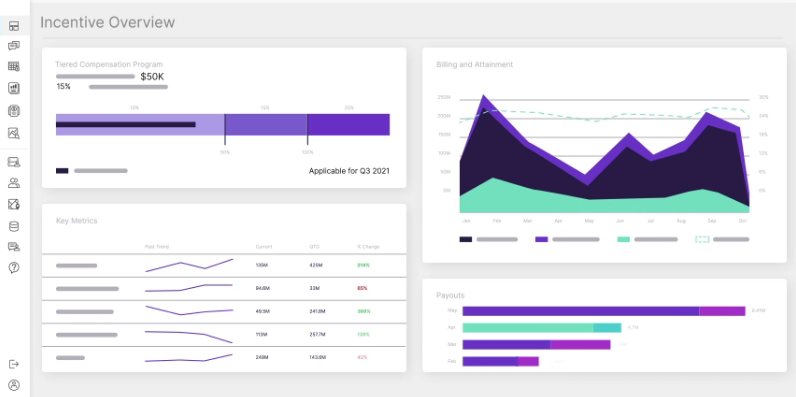
Task: Open the database sidebar icon
Action: (14, 226)
